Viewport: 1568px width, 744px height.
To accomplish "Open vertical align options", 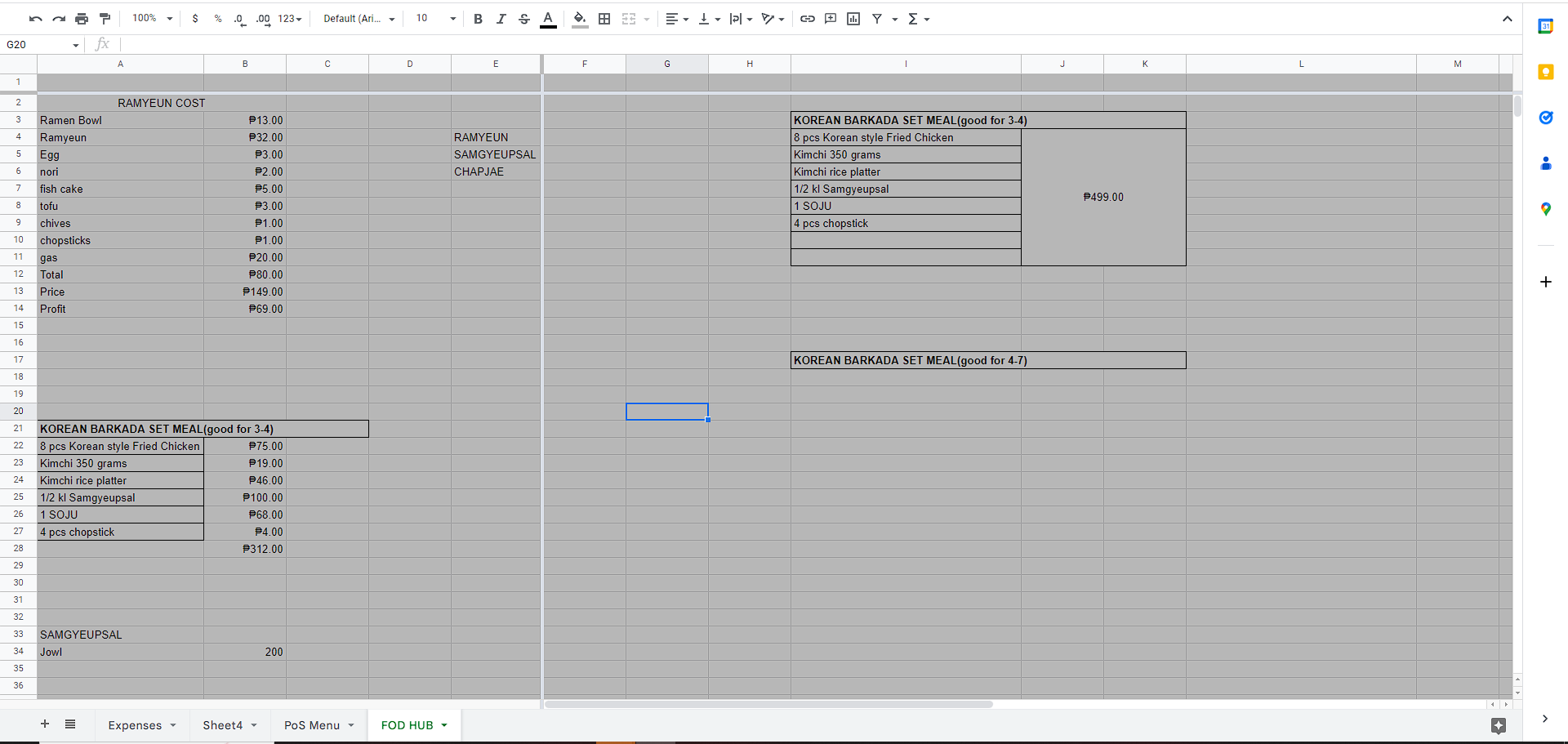I will [709, 19].
